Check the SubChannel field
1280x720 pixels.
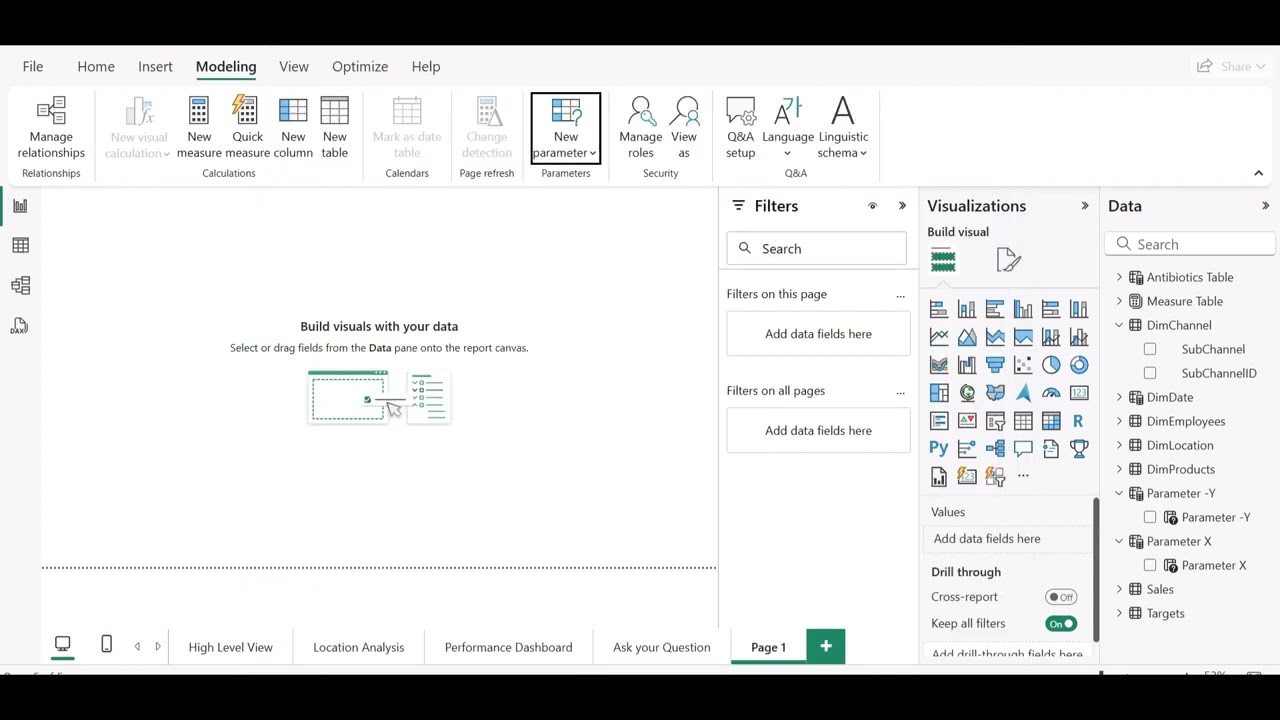point(1150,349)
